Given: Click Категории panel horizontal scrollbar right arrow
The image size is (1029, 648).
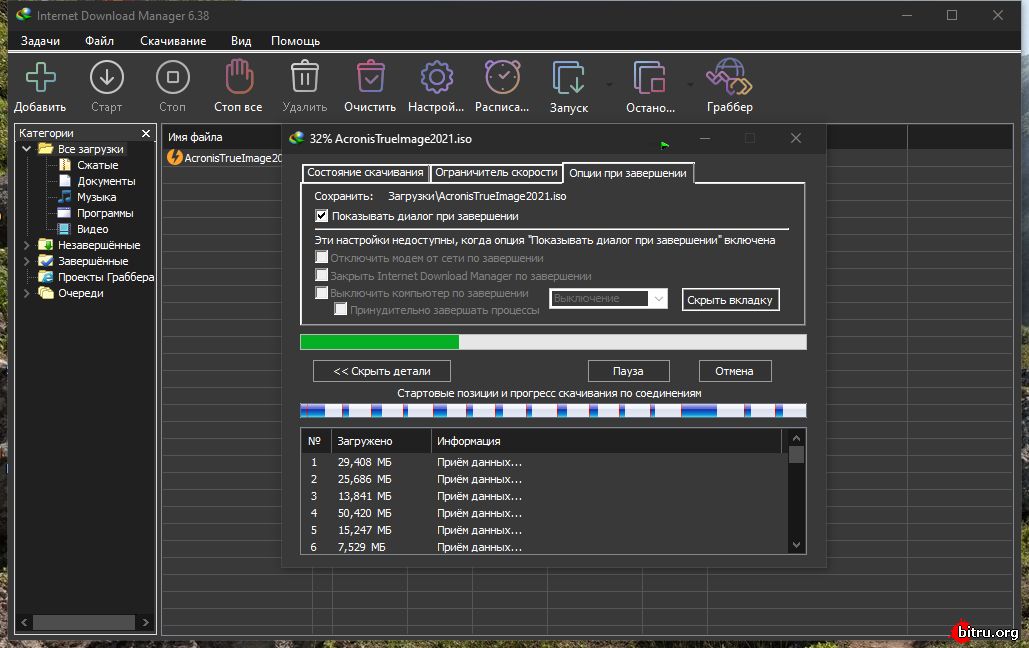Looking at the screenshot, I should pyautogui.click(x=146, y=622).
